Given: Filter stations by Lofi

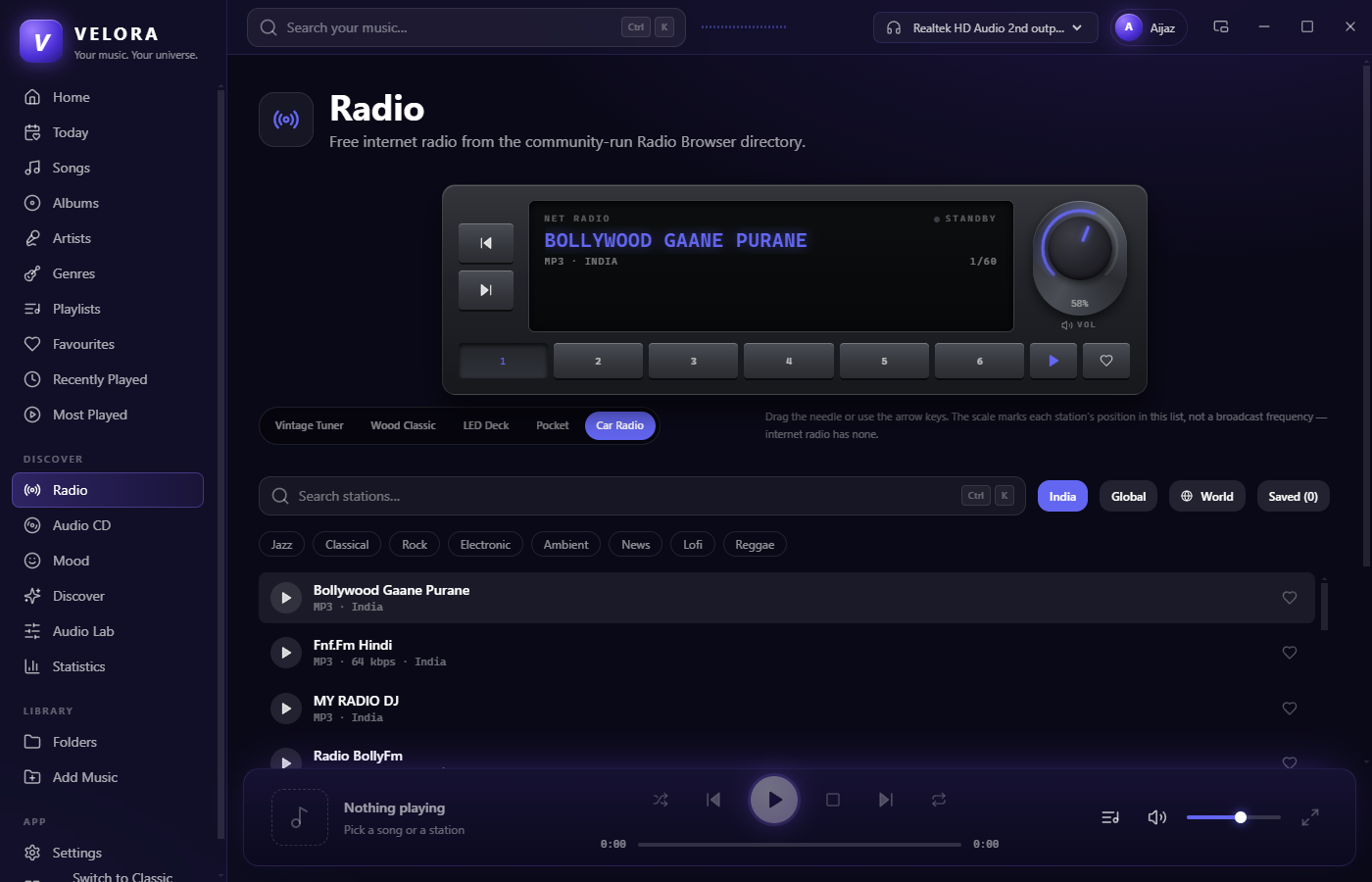Looking at the screenshot, I should point(693,545).
